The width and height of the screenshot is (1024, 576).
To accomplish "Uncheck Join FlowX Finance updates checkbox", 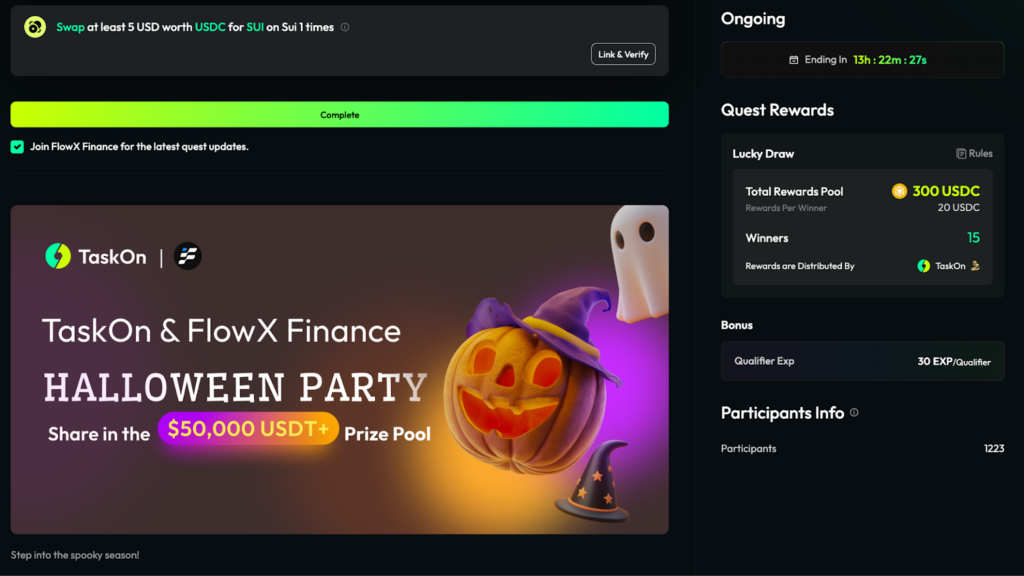I will [17, 146].
